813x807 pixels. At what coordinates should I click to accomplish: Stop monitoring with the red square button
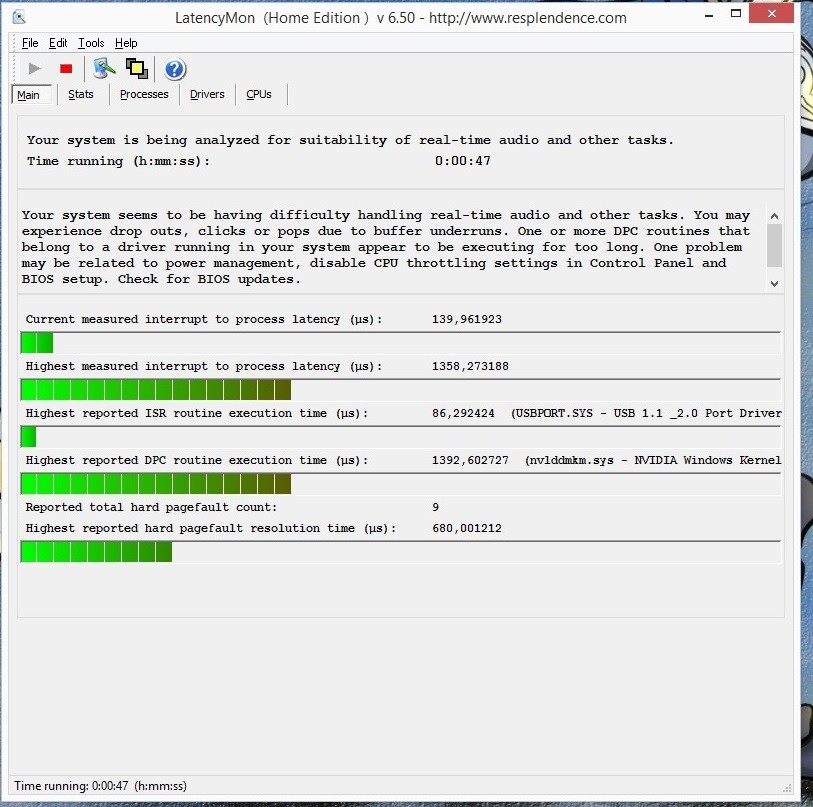point(66,68)
